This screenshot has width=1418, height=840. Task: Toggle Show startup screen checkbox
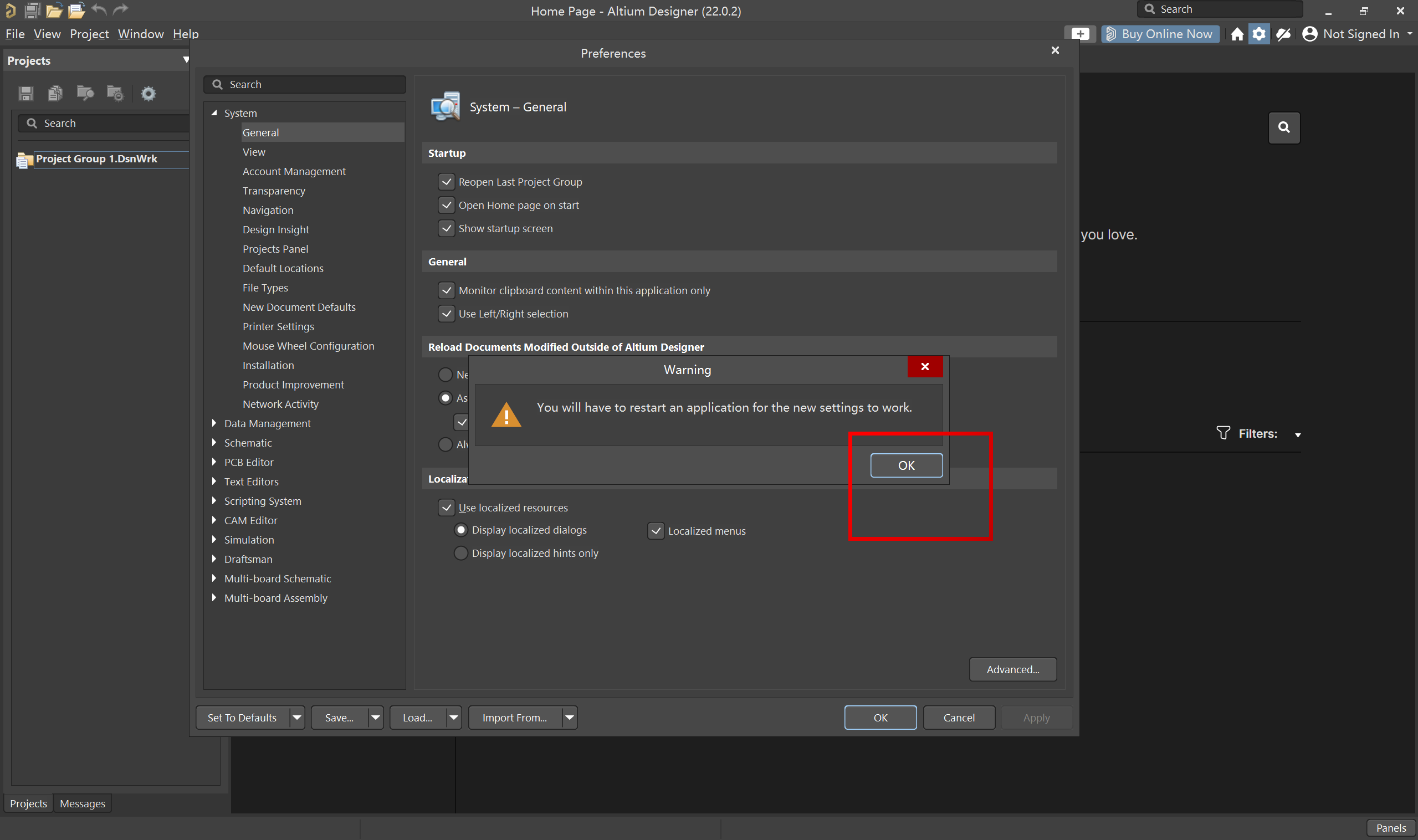click(x=446, y=228)
